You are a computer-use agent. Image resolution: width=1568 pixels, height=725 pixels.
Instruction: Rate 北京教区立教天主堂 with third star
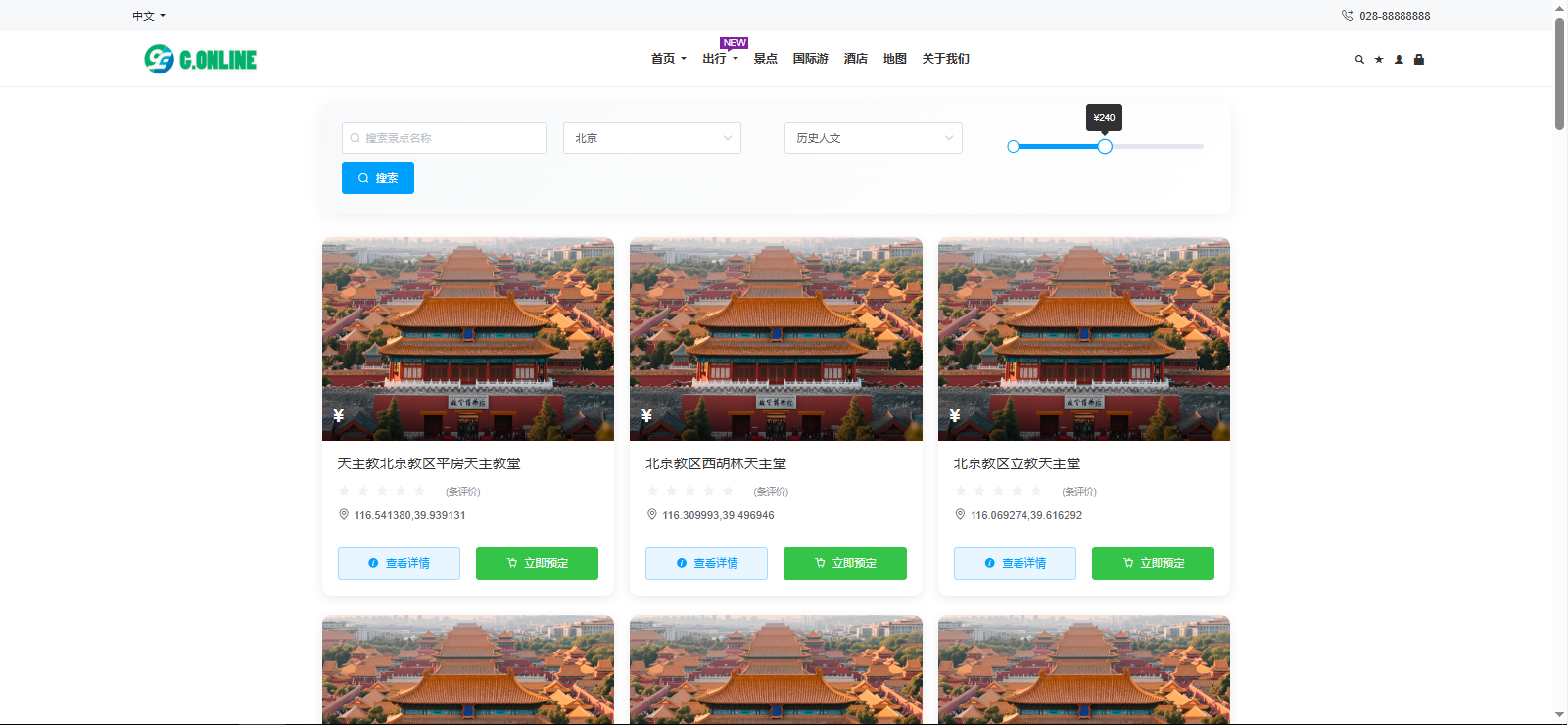coord(998,491)
